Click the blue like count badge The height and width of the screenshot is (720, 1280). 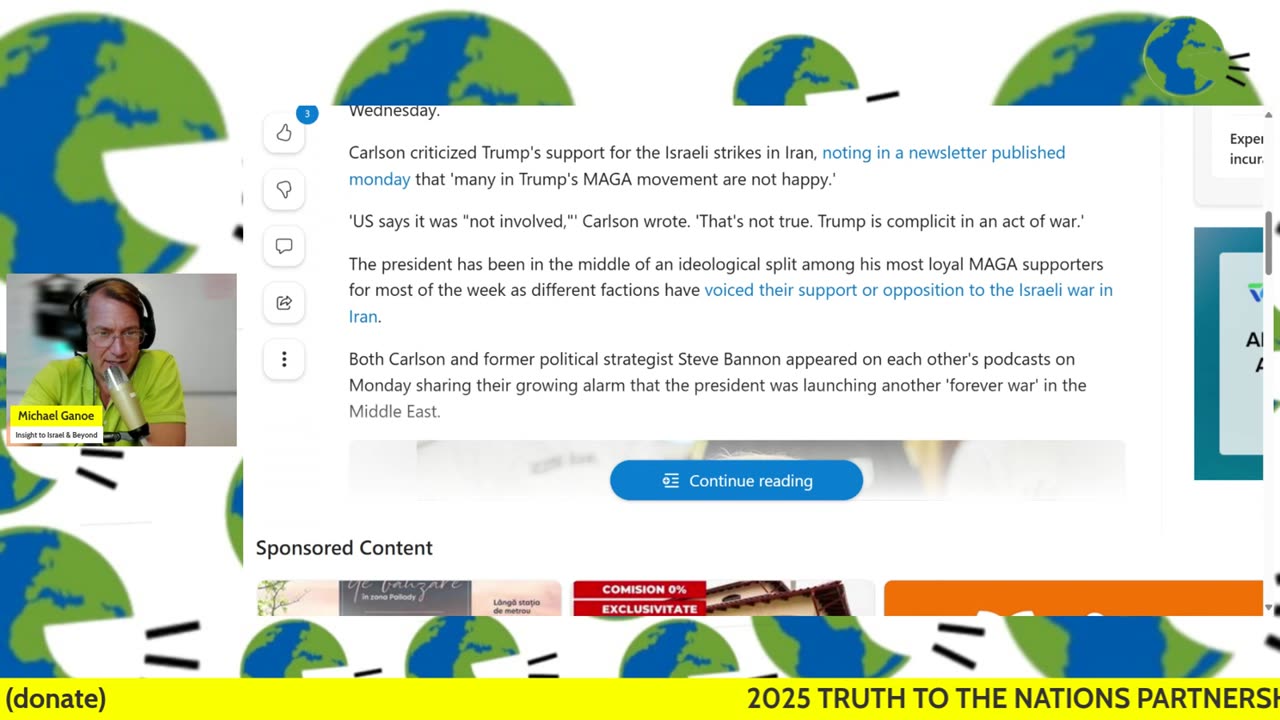307,114
